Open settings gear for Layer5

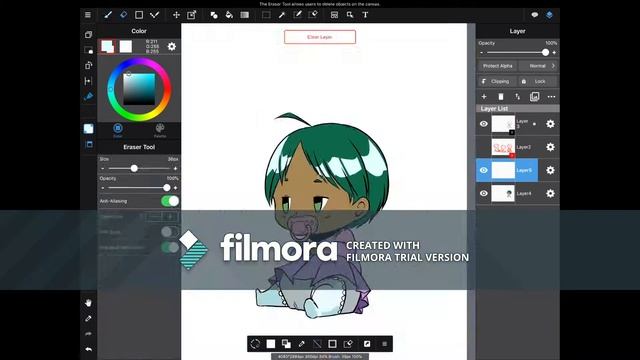pyautogui.click(x=550, y=170)
